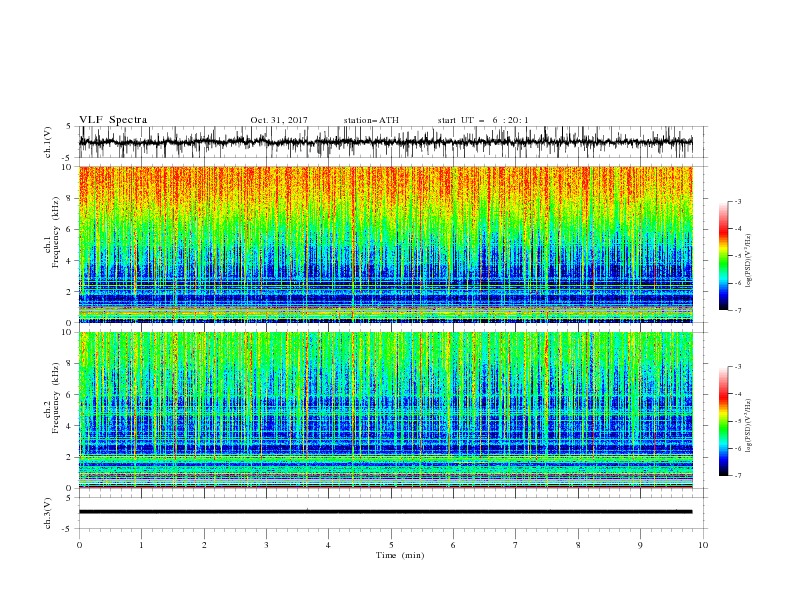Click time axis tick label "3"
Screen dimensions: 792x612
(266, 545)
